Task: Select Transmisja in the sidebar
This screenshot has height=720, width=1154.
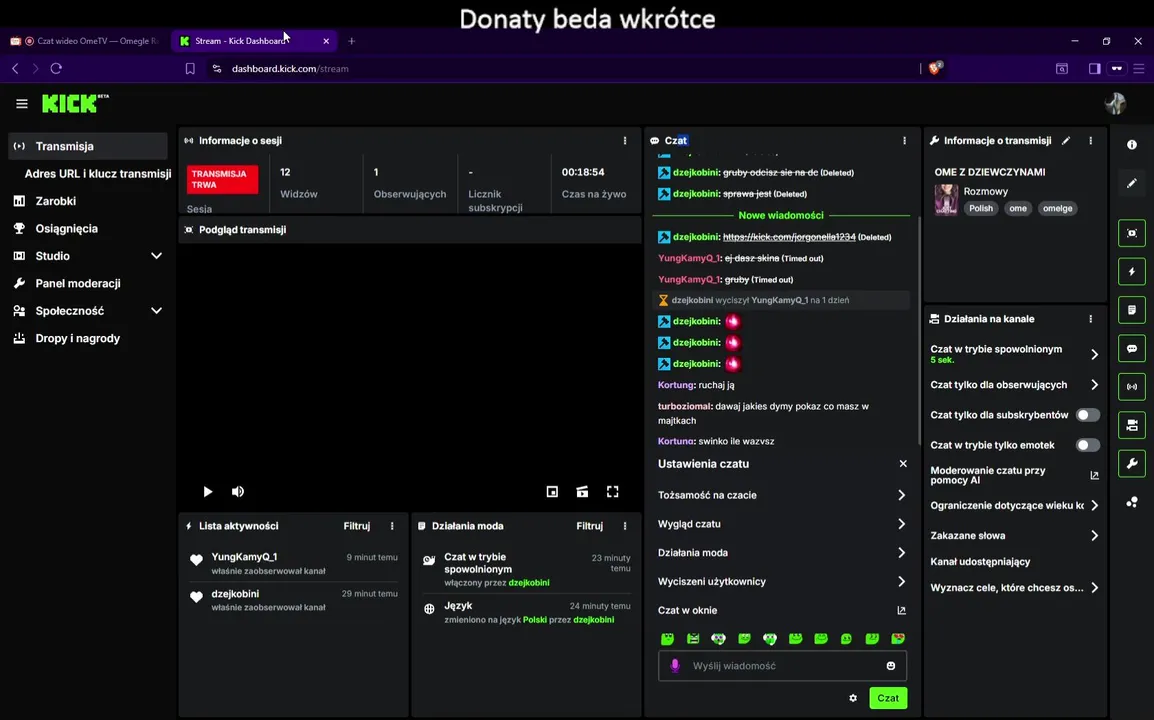Action: point(88,147)
